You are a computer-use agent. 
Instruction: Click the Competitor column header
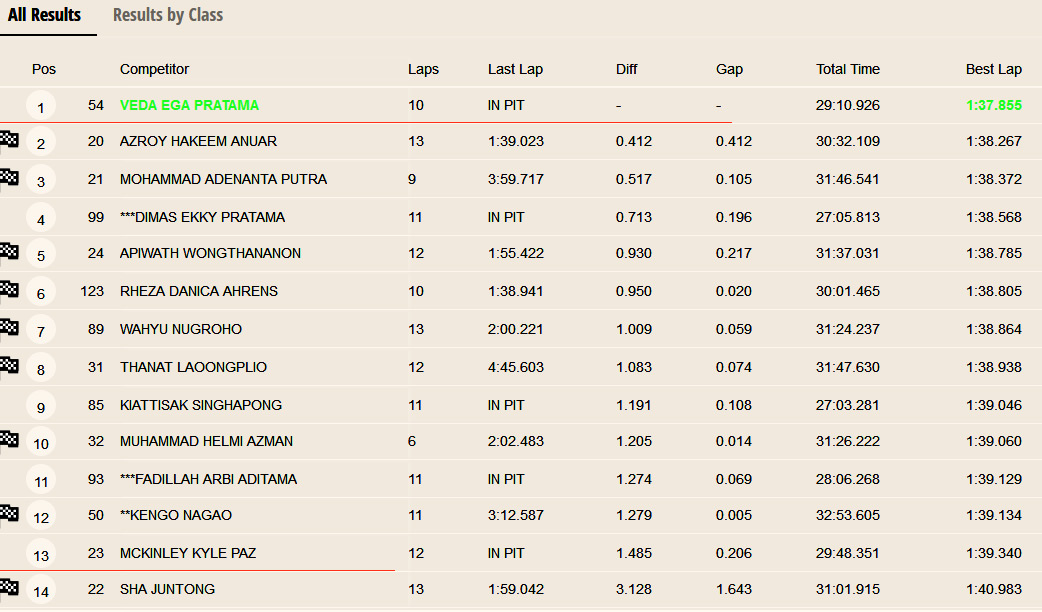pyautogui.click(x=154, y=69)
